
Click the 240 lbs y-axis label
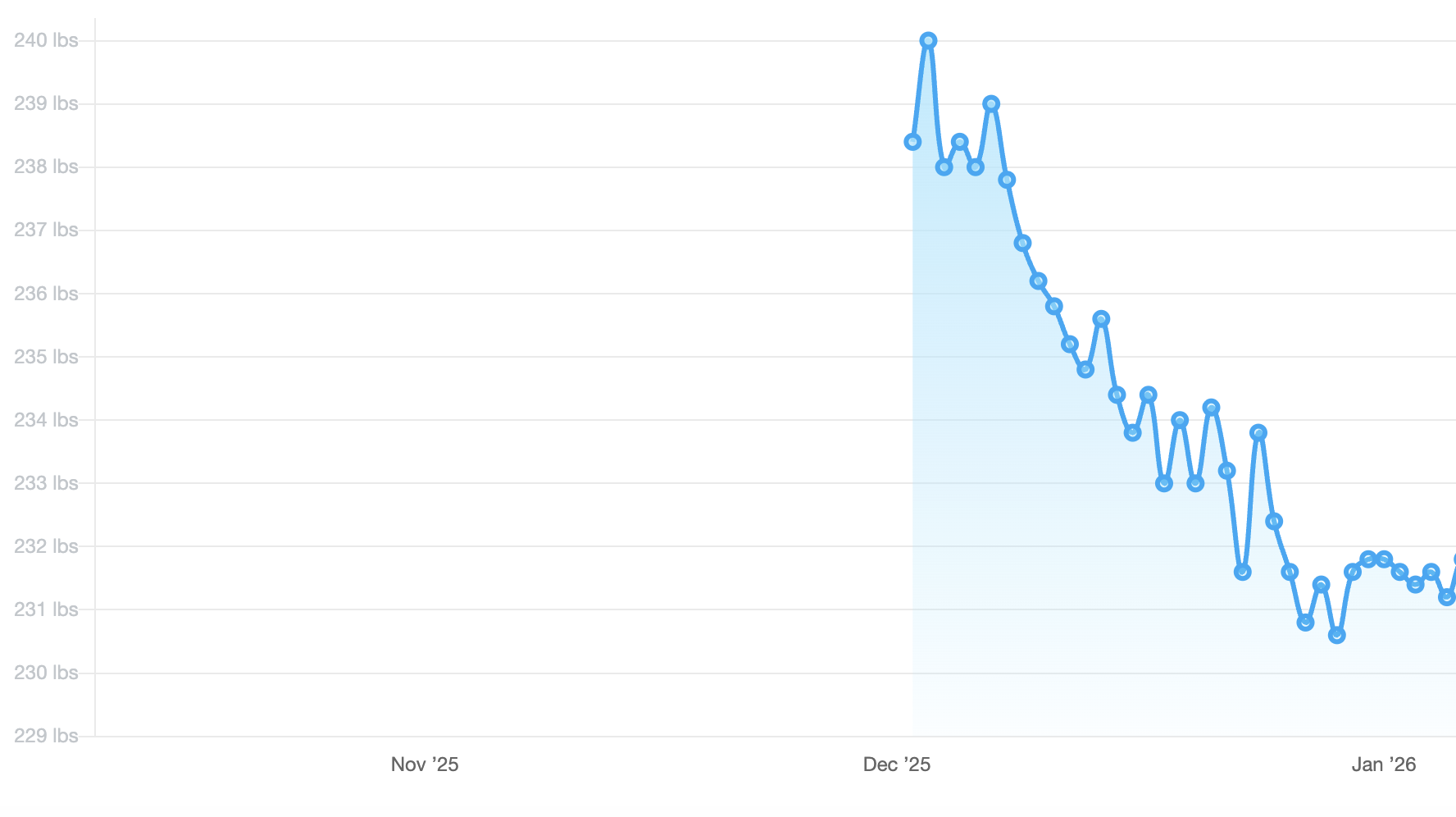click(46, 40)
